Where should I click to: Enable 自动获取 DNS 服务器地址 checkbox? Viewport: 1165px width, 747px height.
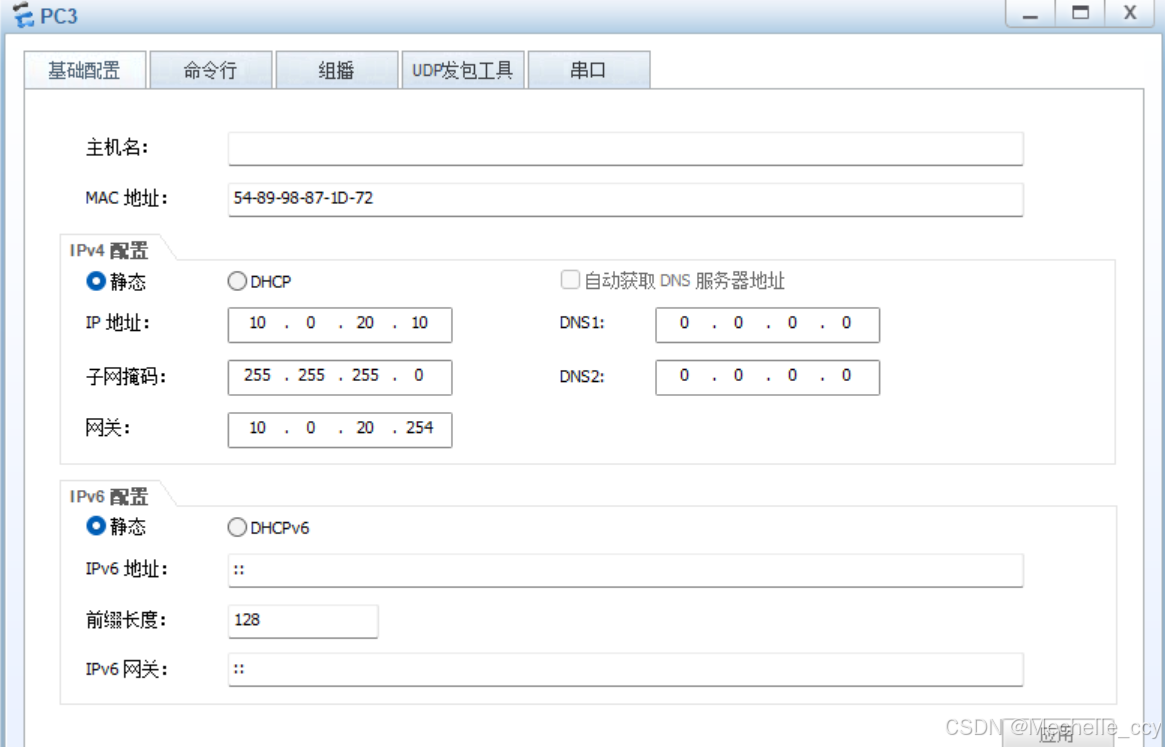[570, 279]
